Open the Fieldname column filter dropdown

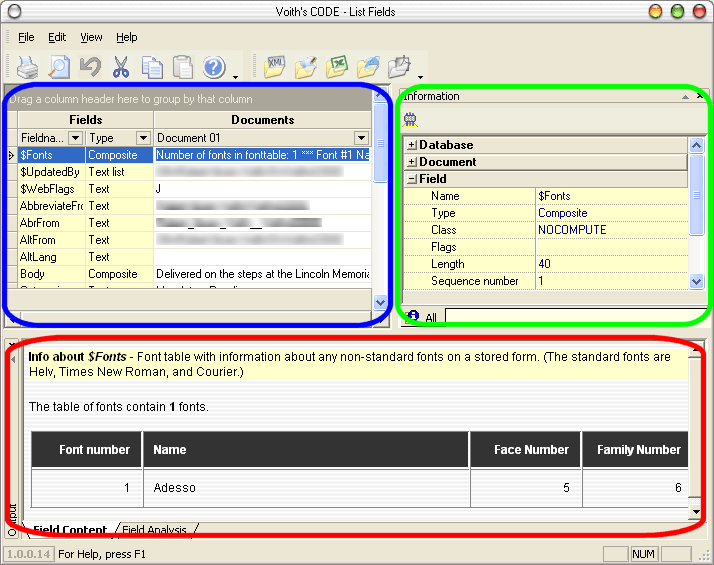[76, 137]
